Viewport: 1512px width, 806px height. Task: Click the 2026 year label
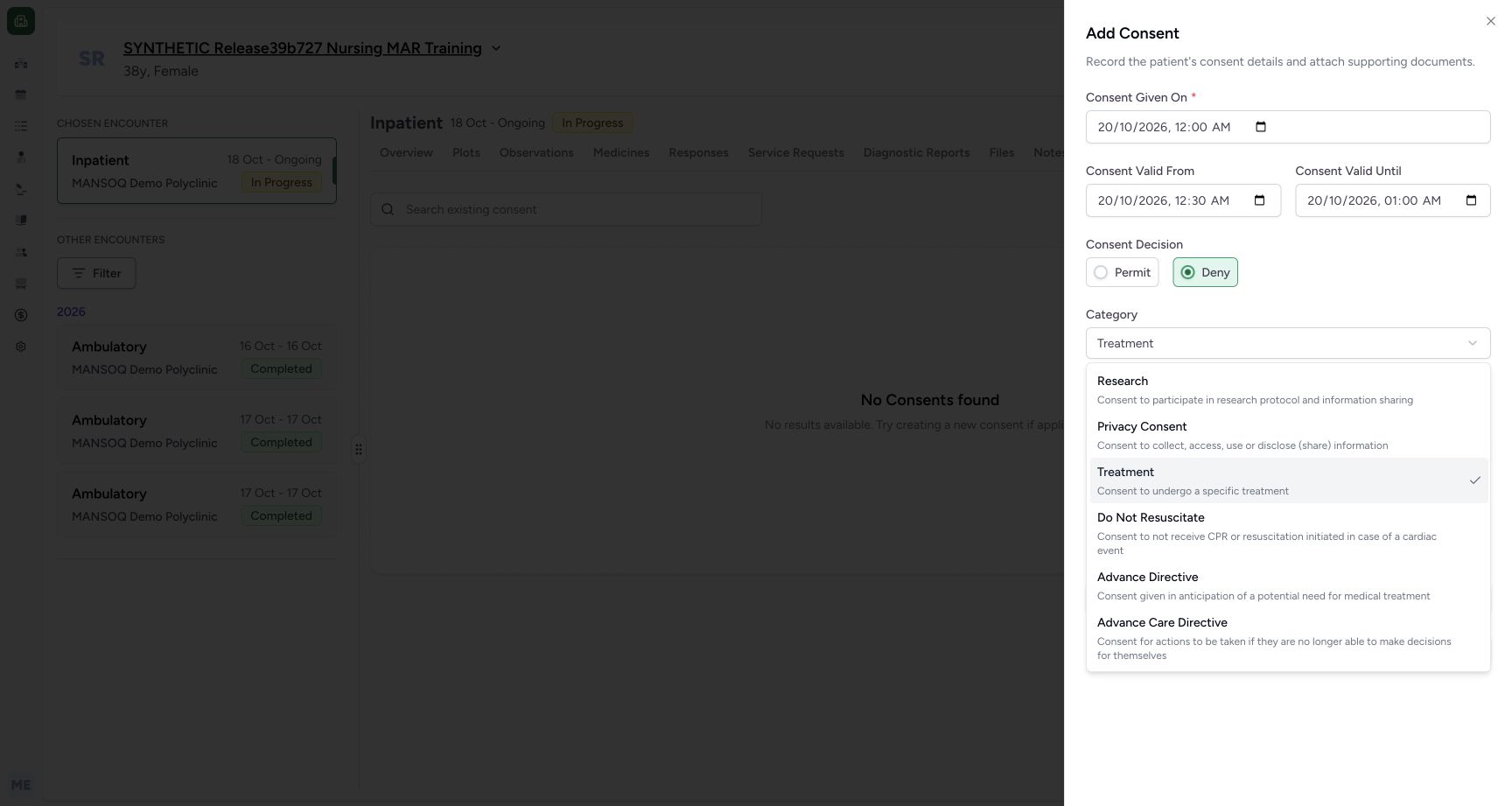pyautogui.click(x=71, y=312)
